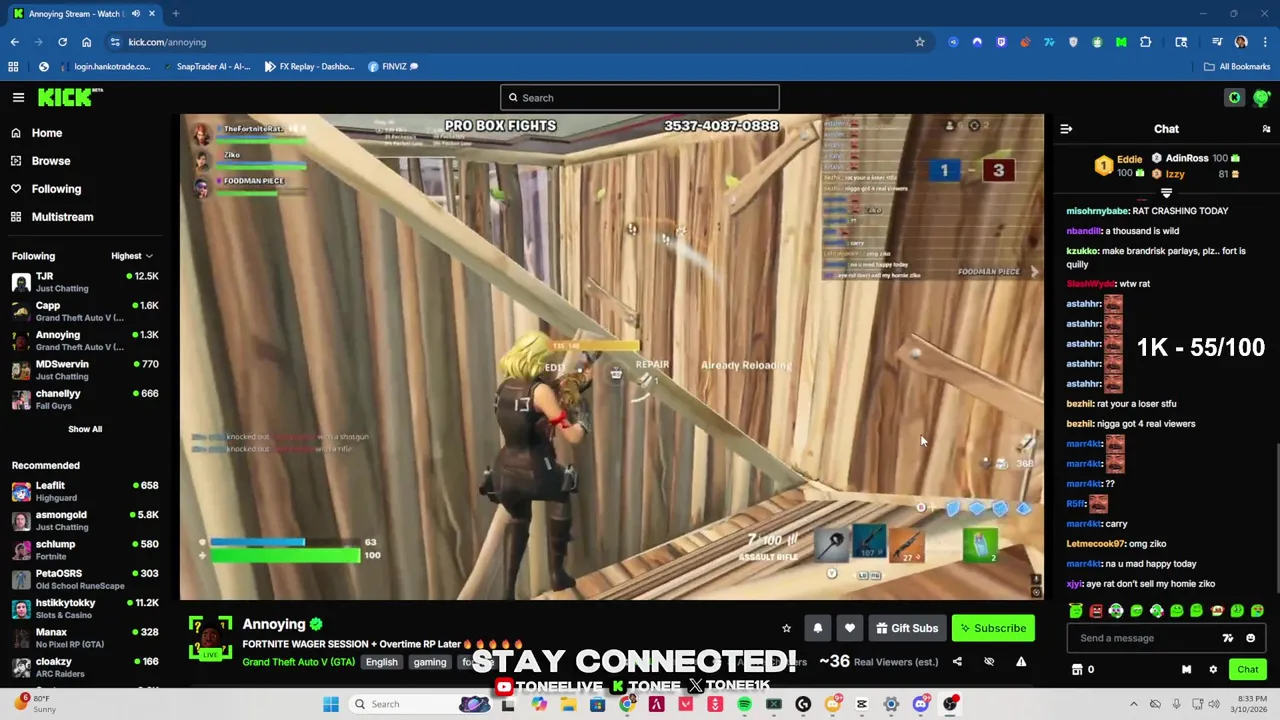Click the green Subscribe button

click(993, 628)
